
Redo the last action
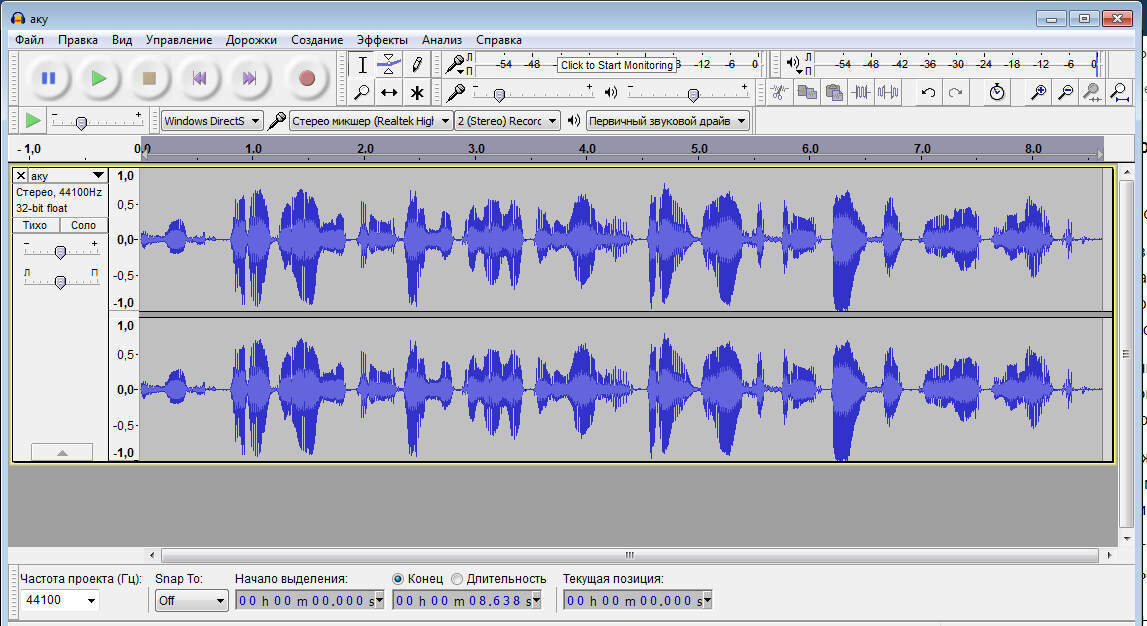pos(955,92)
